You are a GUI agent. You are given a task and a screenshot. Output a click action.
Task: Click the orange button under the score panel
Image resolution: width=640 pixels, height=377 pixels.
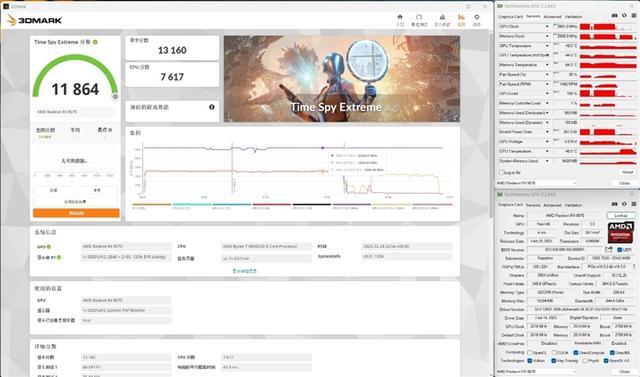point(76,213)
